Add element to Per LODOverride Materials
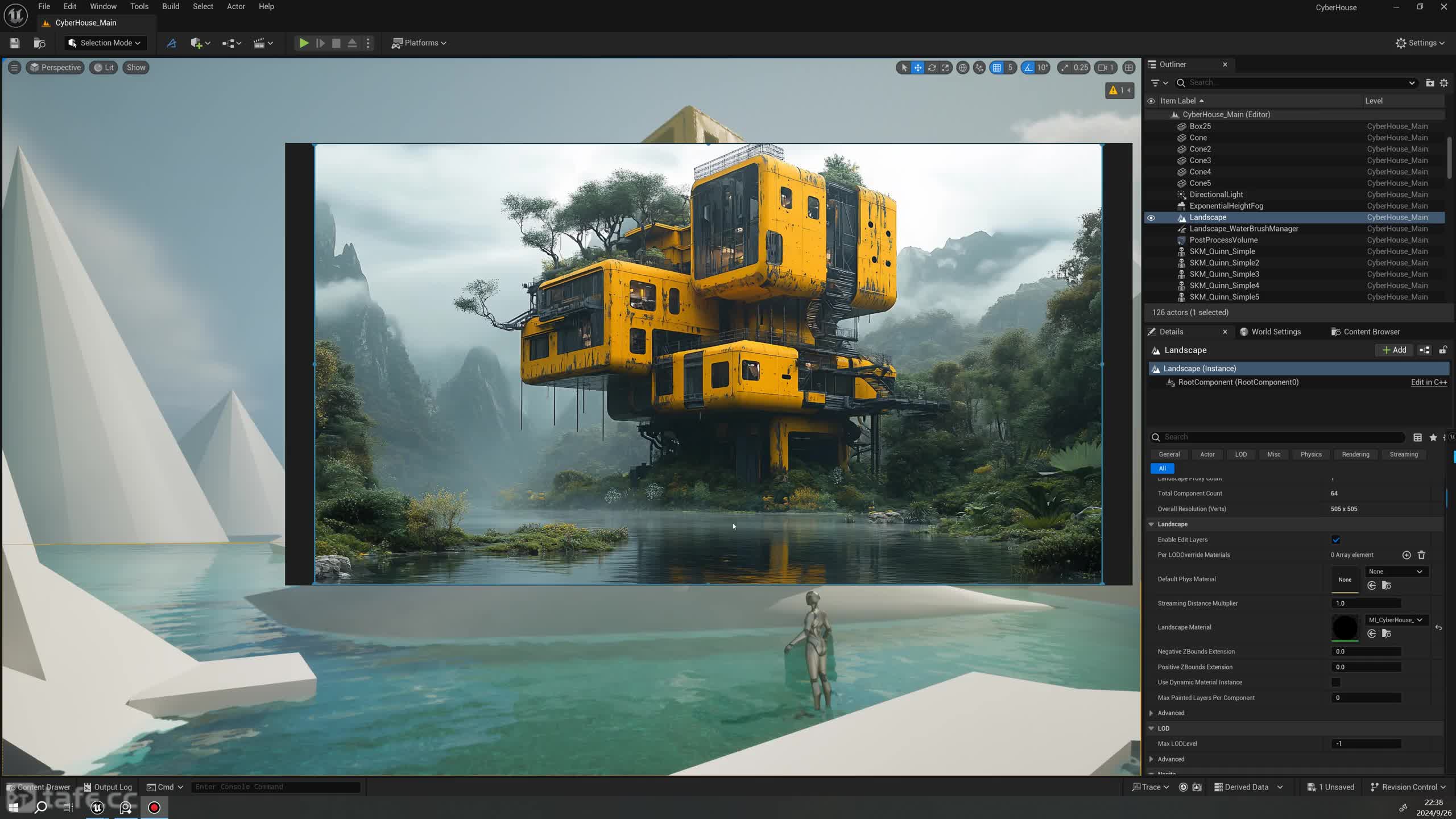Screen dimensions: 1456x819 tap(1407, 555)
